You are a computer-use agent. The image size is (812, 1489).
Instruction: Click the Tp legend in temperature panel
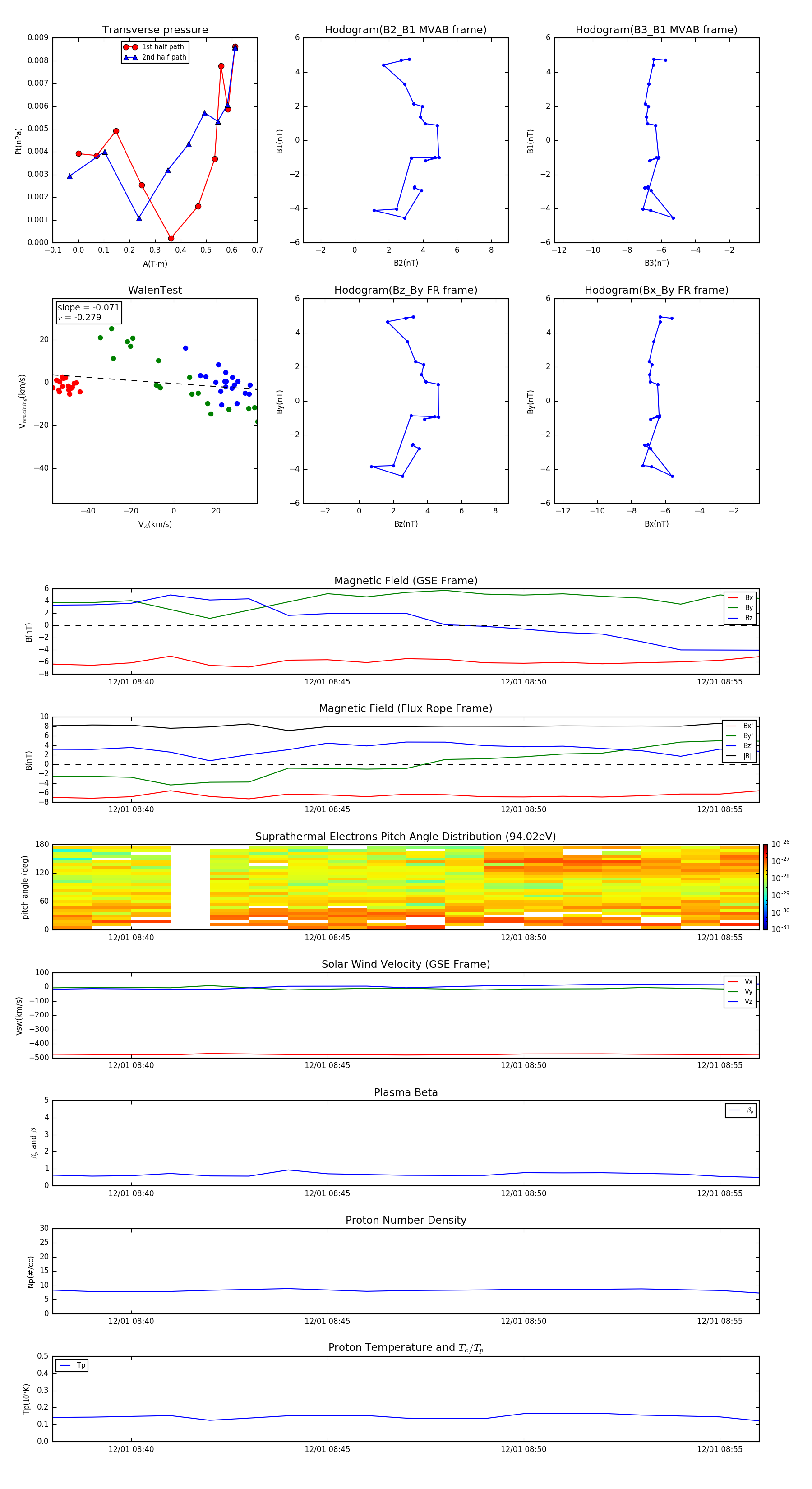coord(72,1365)
